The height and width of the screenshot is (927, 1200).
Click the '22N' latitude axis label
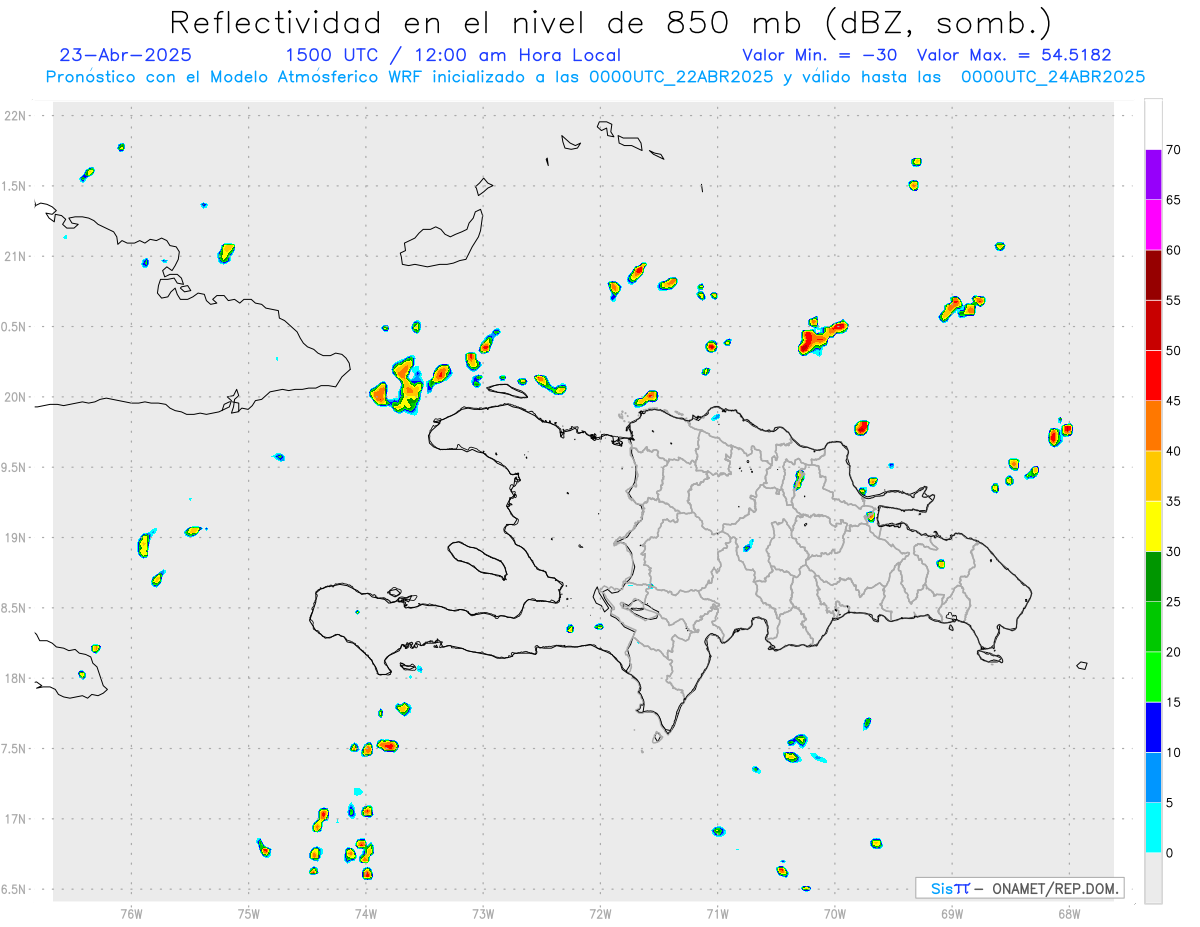click(16, 116)
